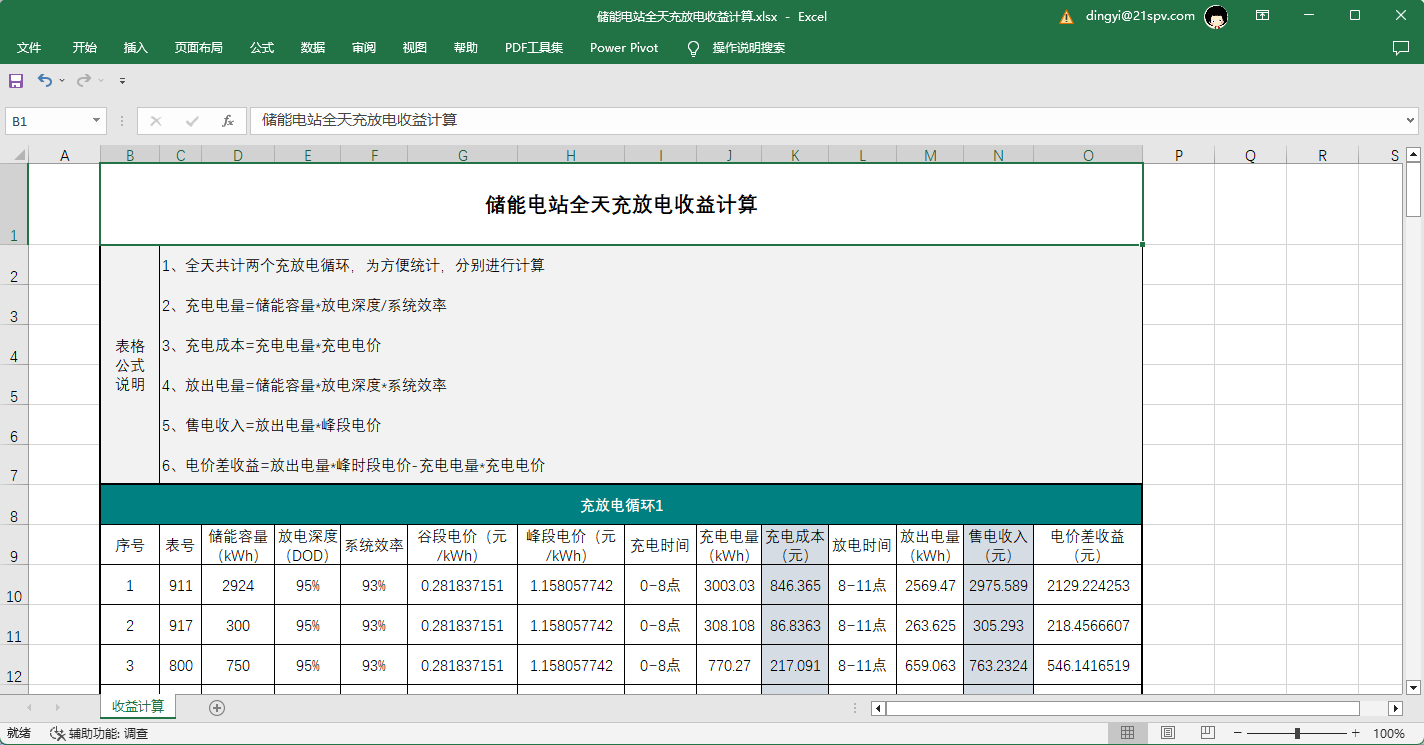1424x745 pixels.
Task: Open the 数据 ribbon tab
Action: pyautogui.click(x=313, y=47)
